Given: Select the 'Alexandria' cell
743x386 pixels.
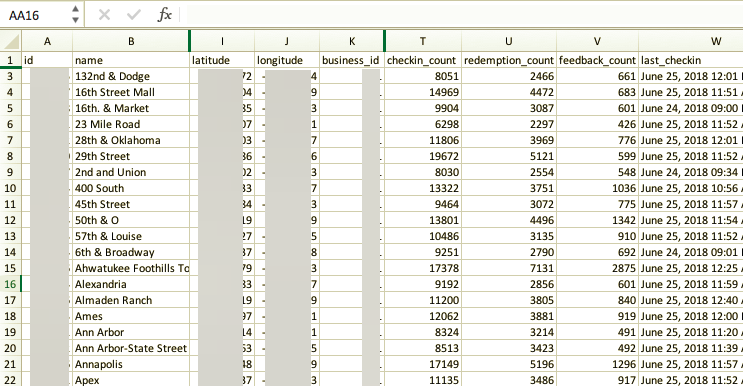Looking at the screenshot, I should pos(131,284).
